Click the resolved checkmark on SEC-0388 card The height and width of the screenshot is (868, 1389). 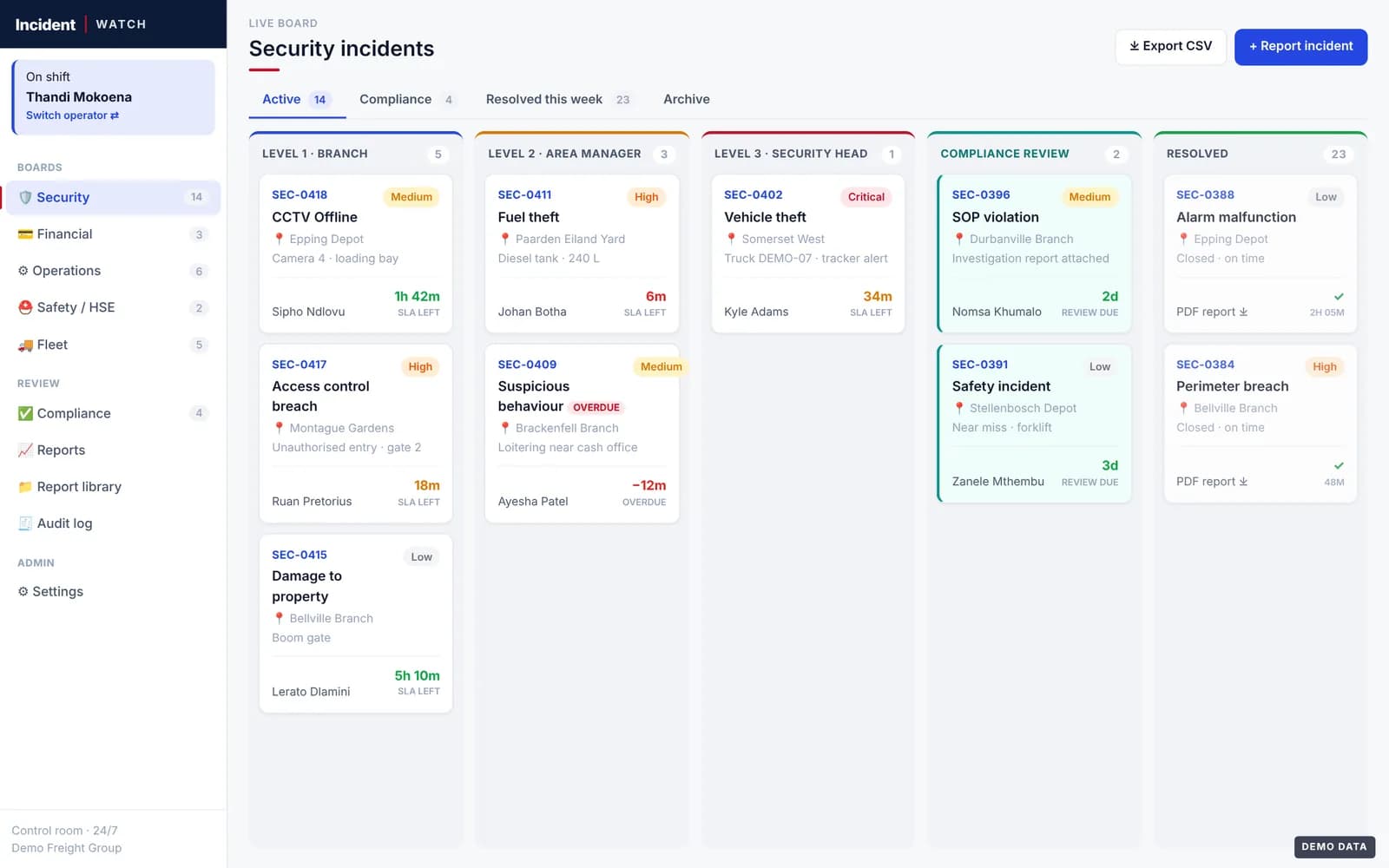[1339, 296]
